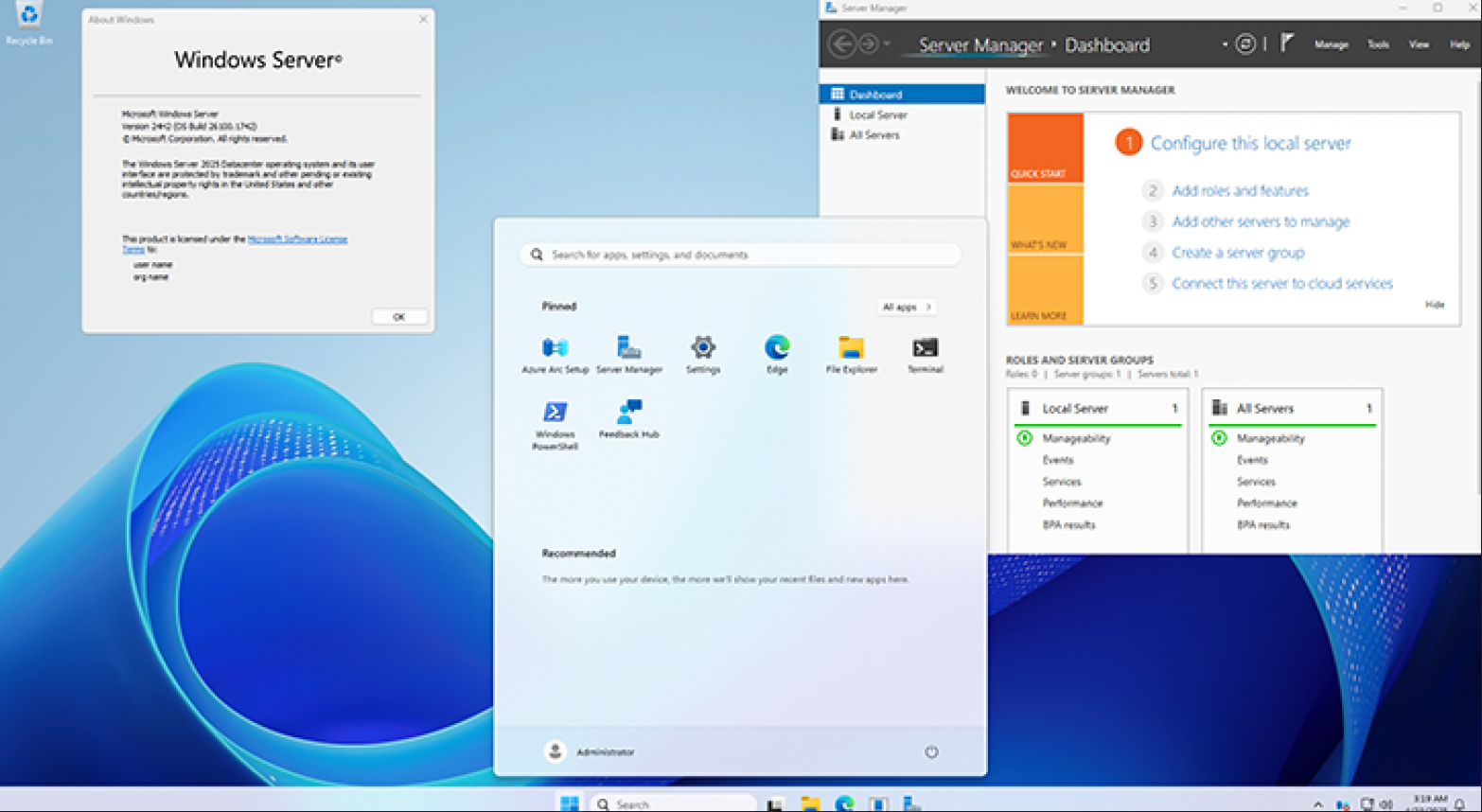Switch to the QUICK START tile
This screenshot has height=812, width=1482.
coord(1045,148)
